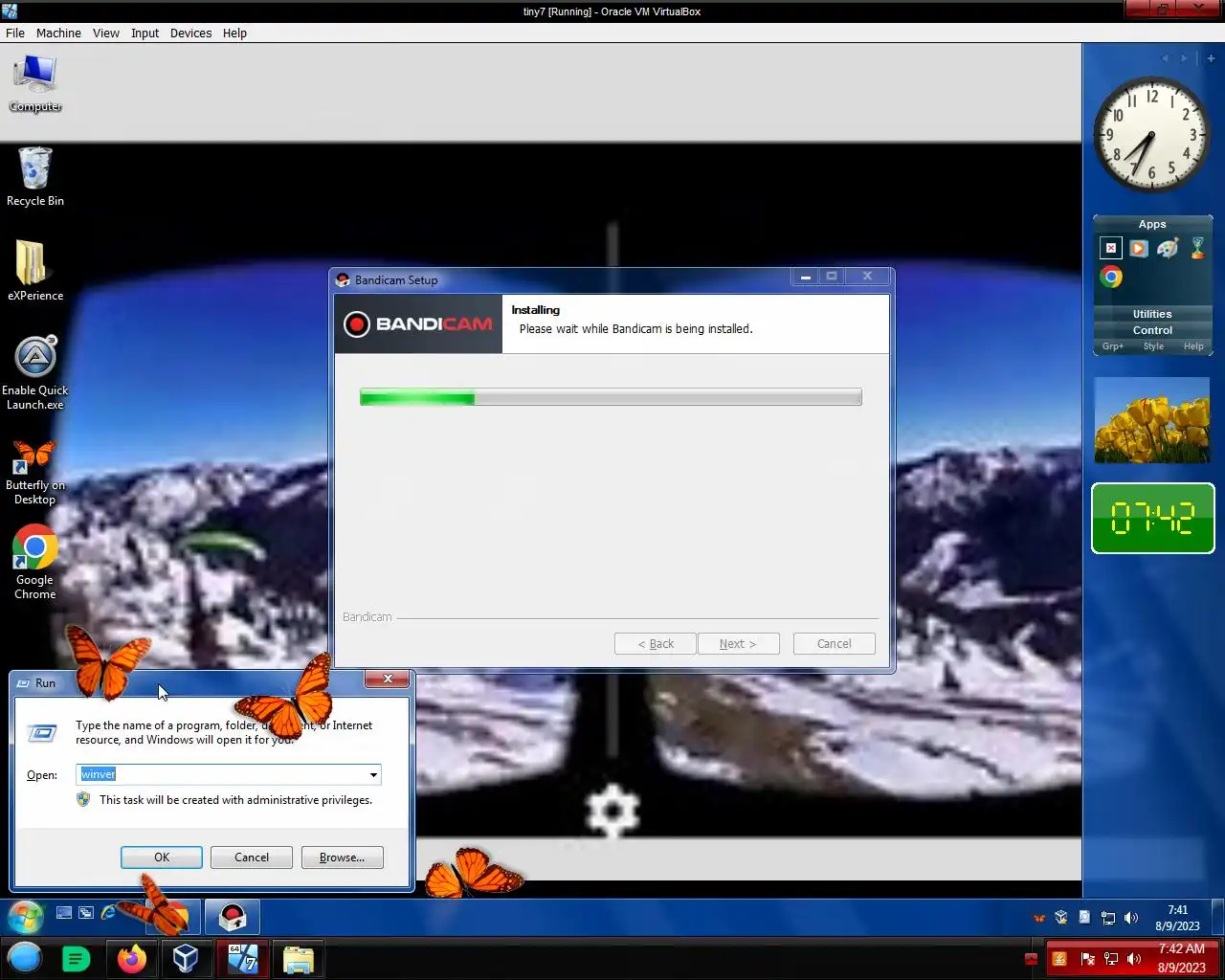Click Grp+ in launcher gadget

(x=1113, y=346)
